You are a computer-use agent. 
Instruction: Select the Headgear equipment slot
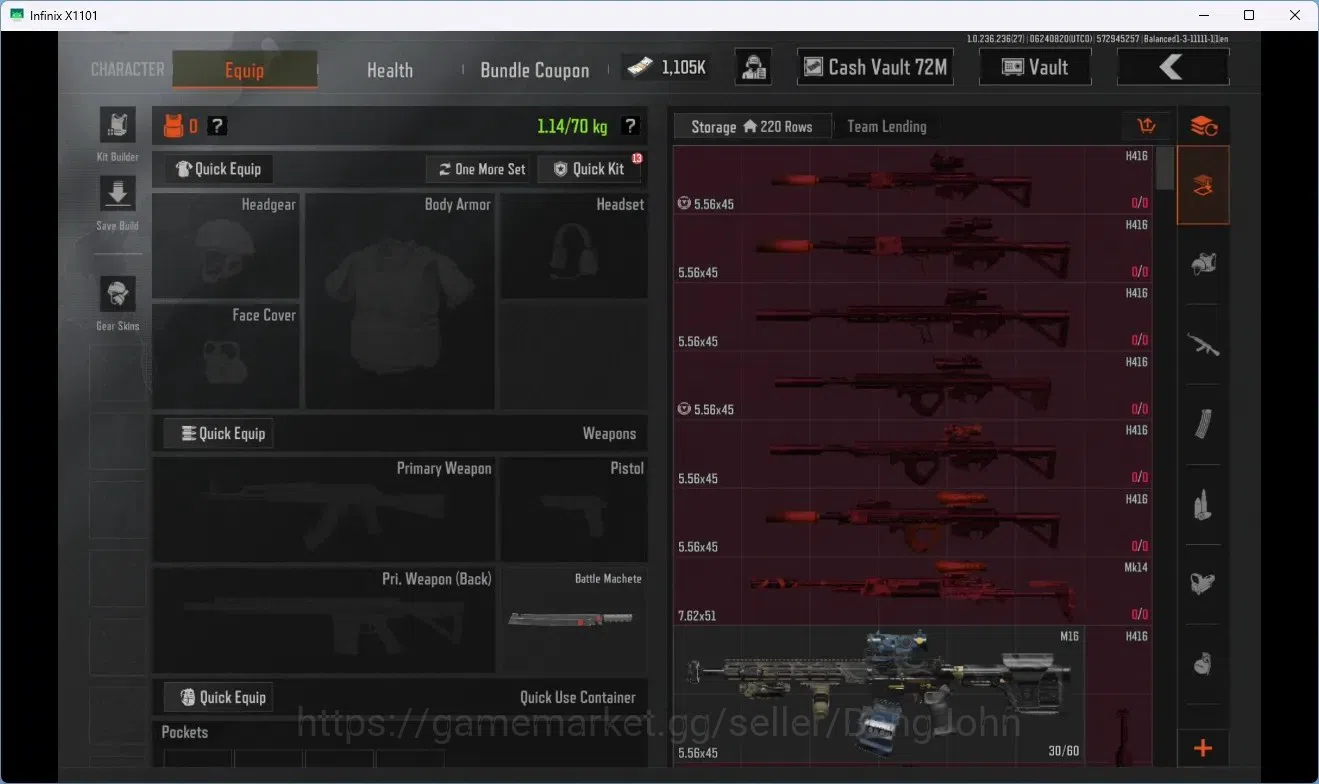(x=226, y=246)
